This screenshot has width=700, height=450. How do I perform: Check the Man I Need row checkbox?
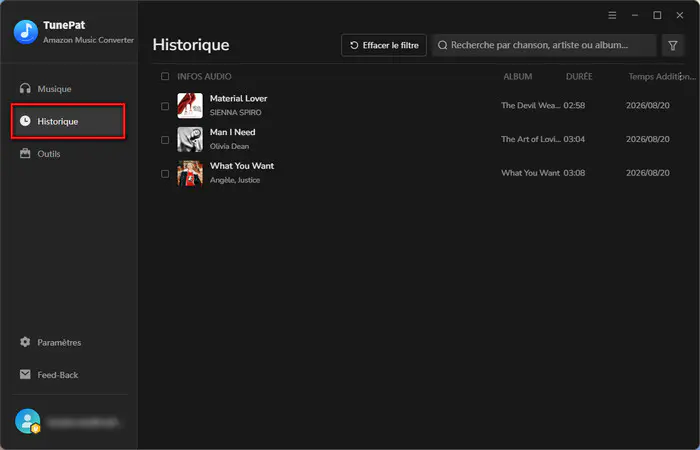pos(165,140)
